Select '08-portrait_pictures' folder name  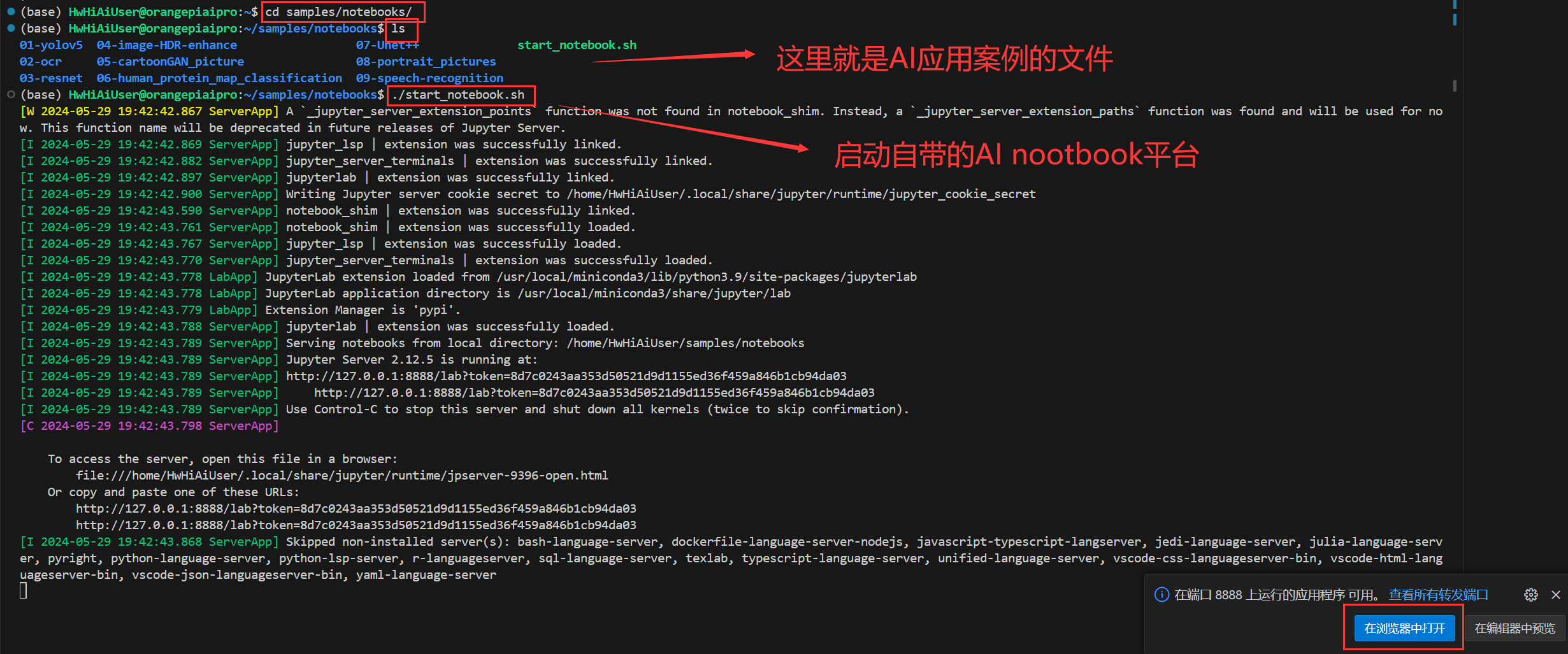[x=426, y=62]
